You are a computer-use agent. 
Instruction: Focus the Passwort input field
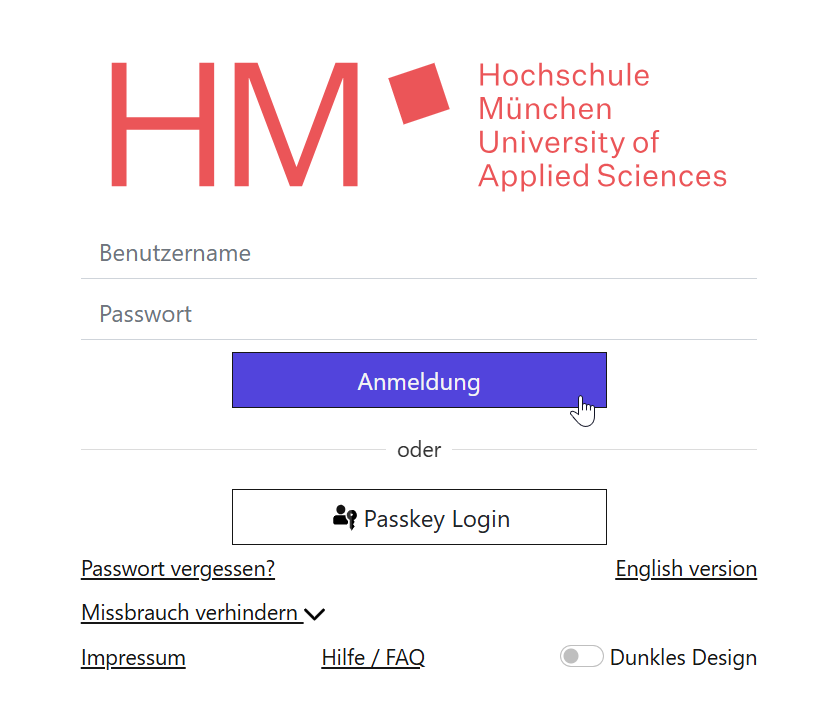pos(418,314)
